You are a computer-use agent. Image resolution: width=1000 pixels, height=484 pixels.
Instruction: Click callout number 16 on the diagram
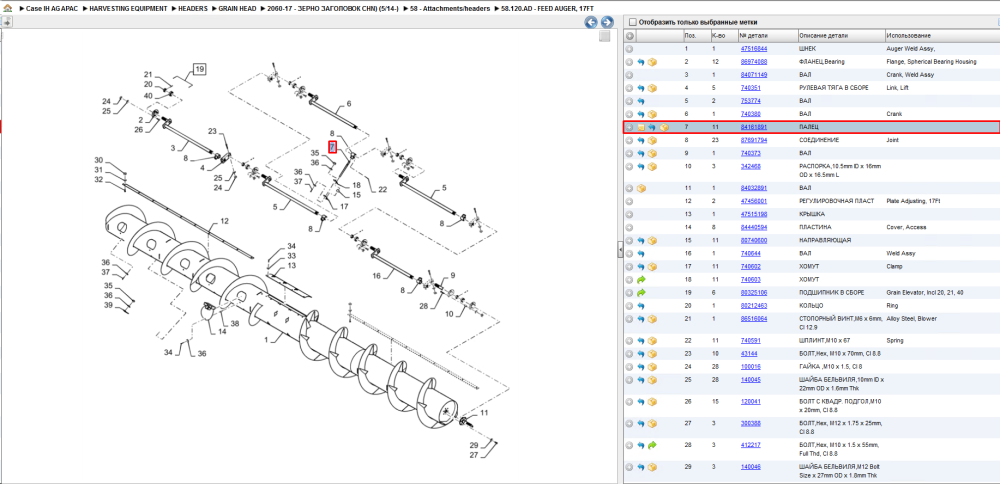point(377,275)
